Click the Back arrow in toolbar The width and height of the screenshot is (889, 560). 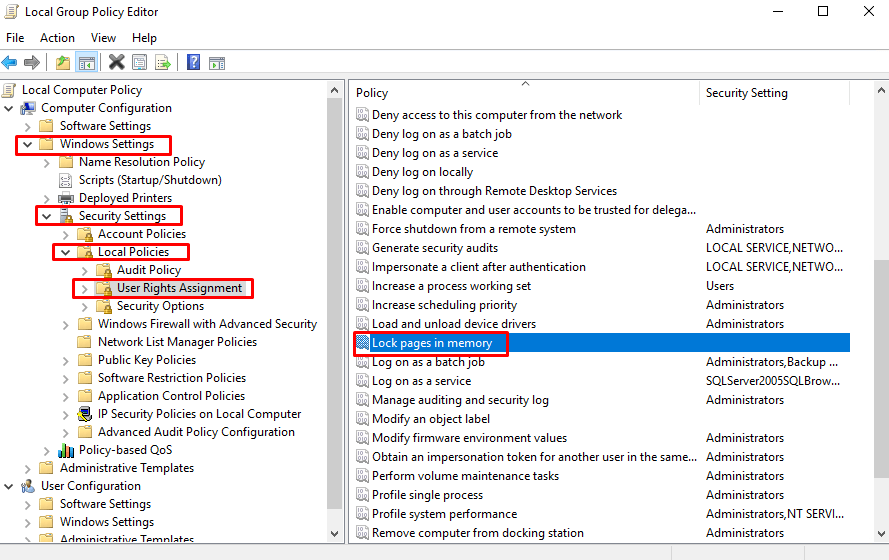10,62
